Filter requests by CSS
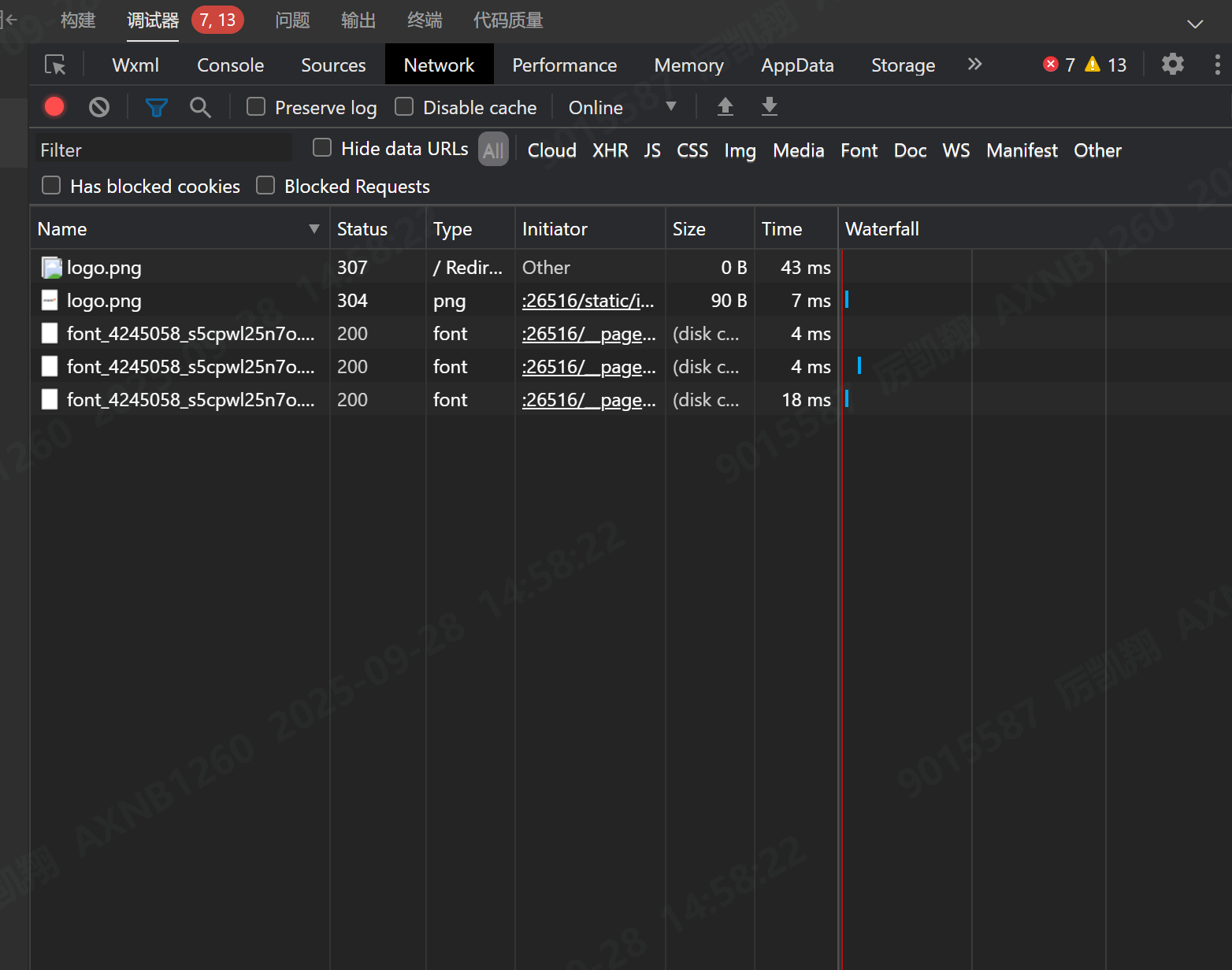Screen dimensions: 1232x970 tap(692, 150)
